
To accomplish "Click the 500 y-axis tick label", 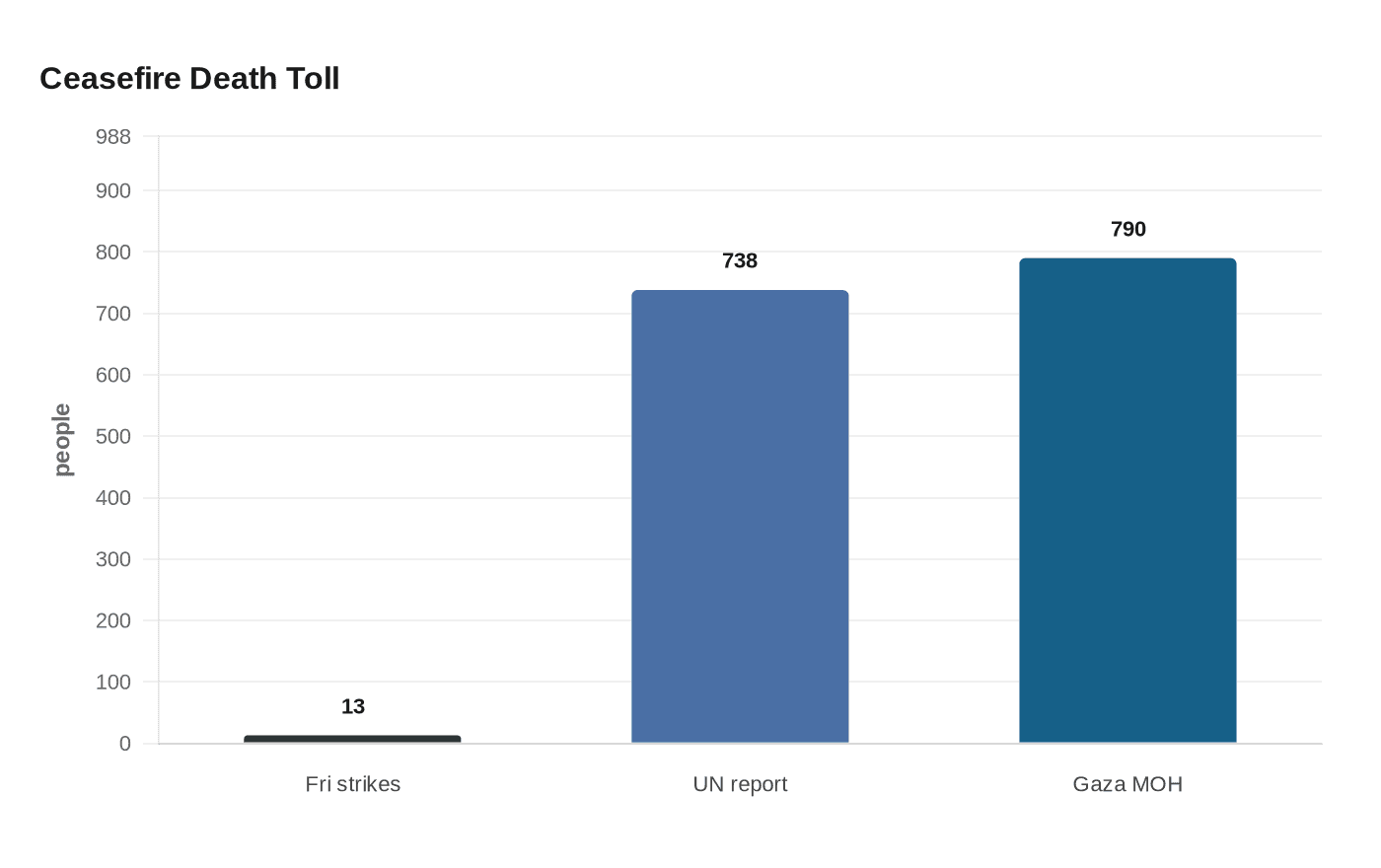I will 113,436.
